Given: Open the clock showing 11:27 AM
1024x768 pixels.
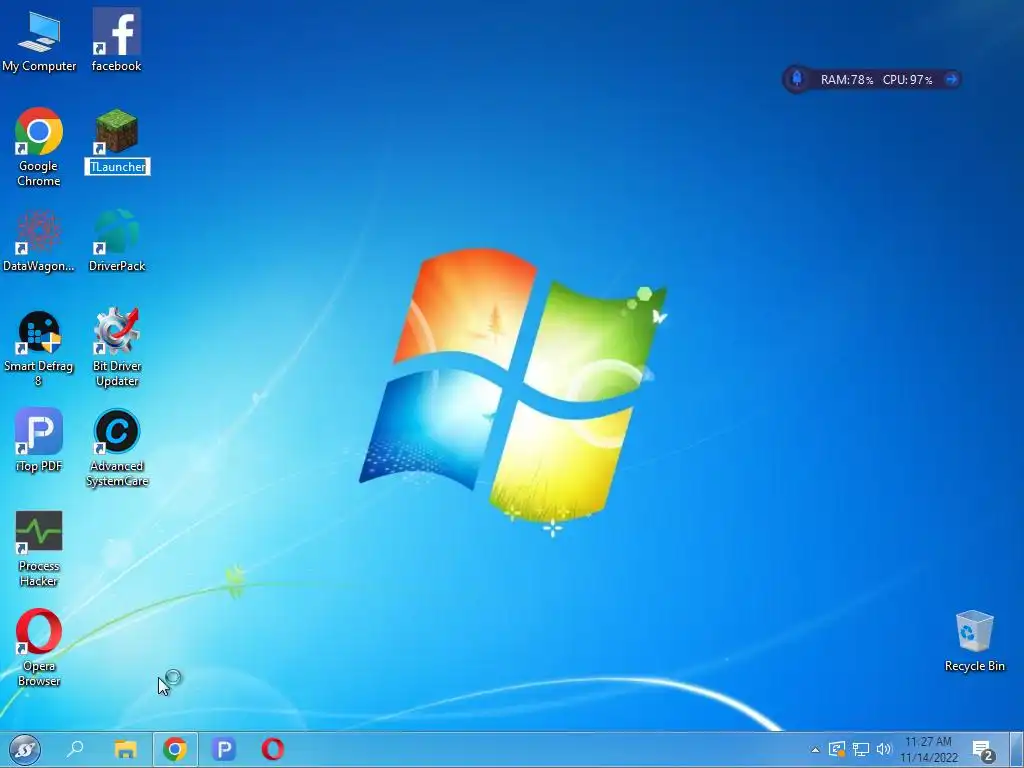Looking at the screenshot, I should click(x=929, y=750).
